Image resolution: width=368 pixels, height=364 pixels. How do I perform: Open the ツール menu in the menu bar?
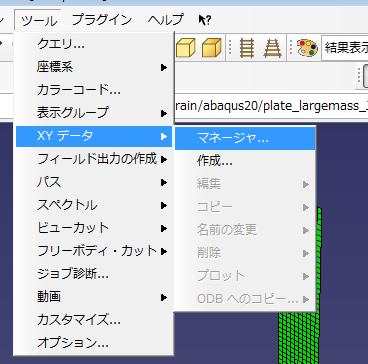pos(38,20)
